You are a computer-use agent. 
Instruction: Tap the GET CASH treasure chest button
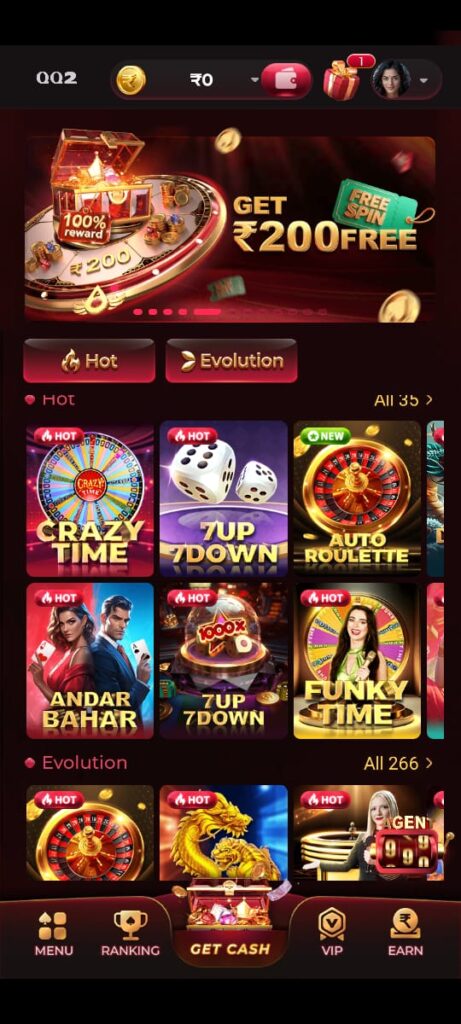point(230,922)
